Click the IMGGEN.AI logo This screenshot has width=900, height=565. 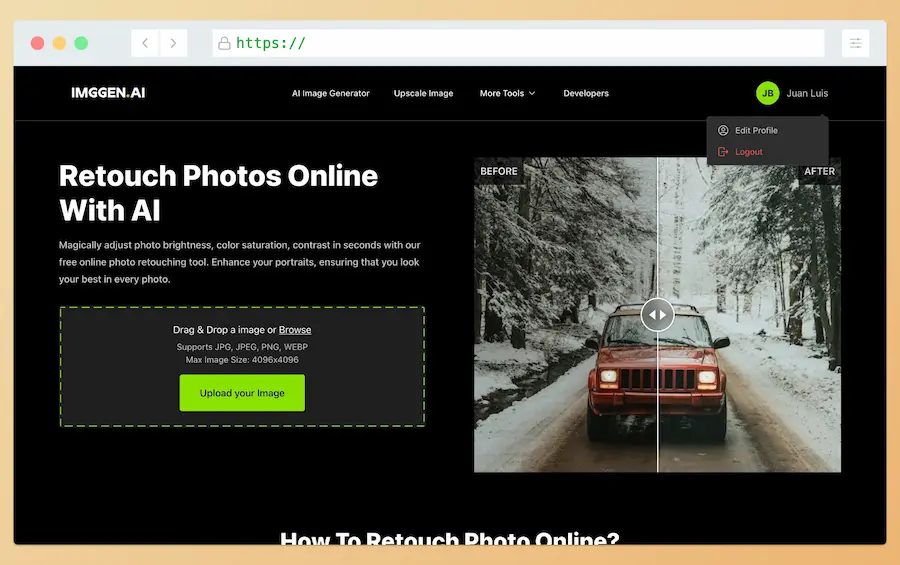(108, 93)
